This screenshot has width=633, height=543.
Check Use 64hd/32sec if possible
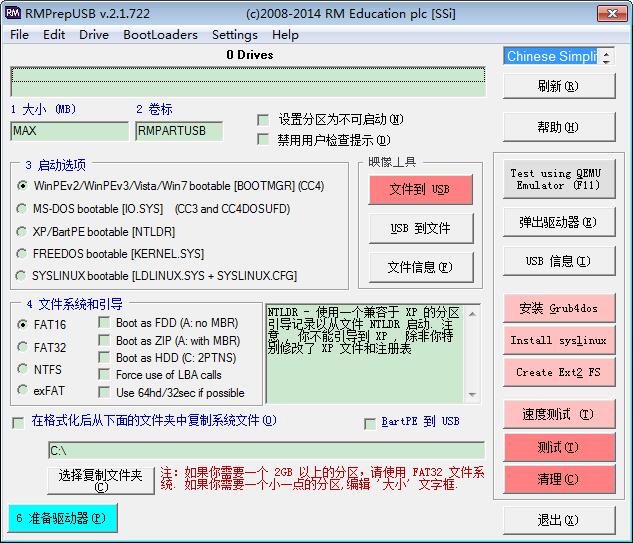pos(104,392)
